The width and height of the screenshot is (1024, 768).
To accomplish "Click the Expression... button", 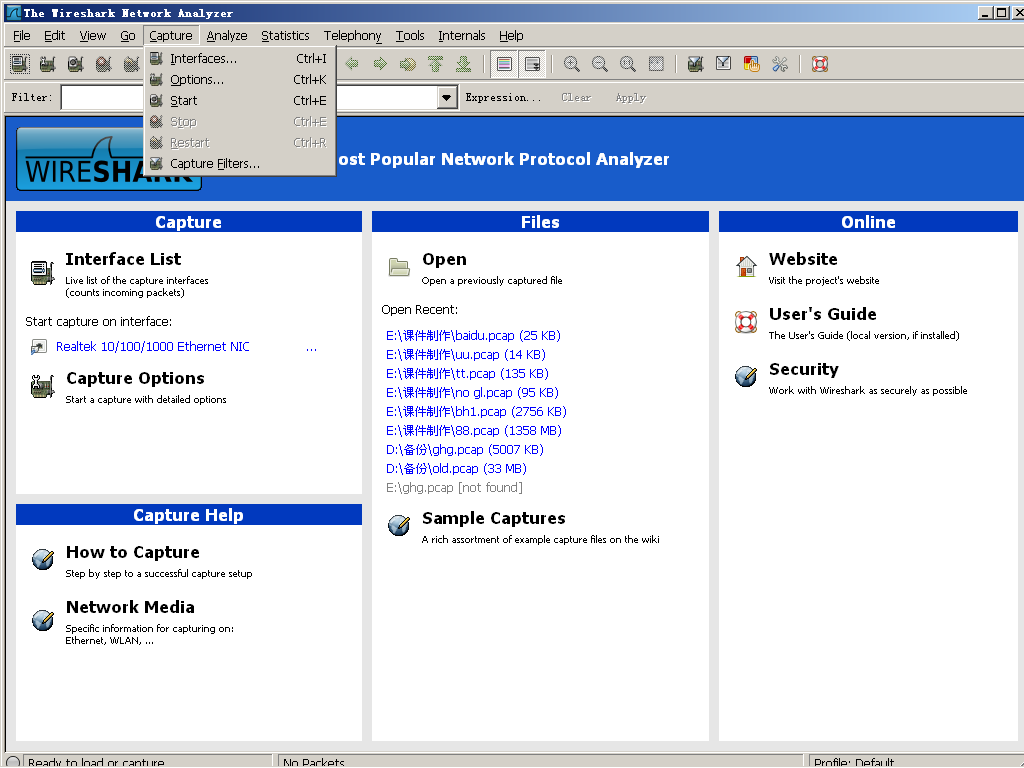I will tap(503, 98).
